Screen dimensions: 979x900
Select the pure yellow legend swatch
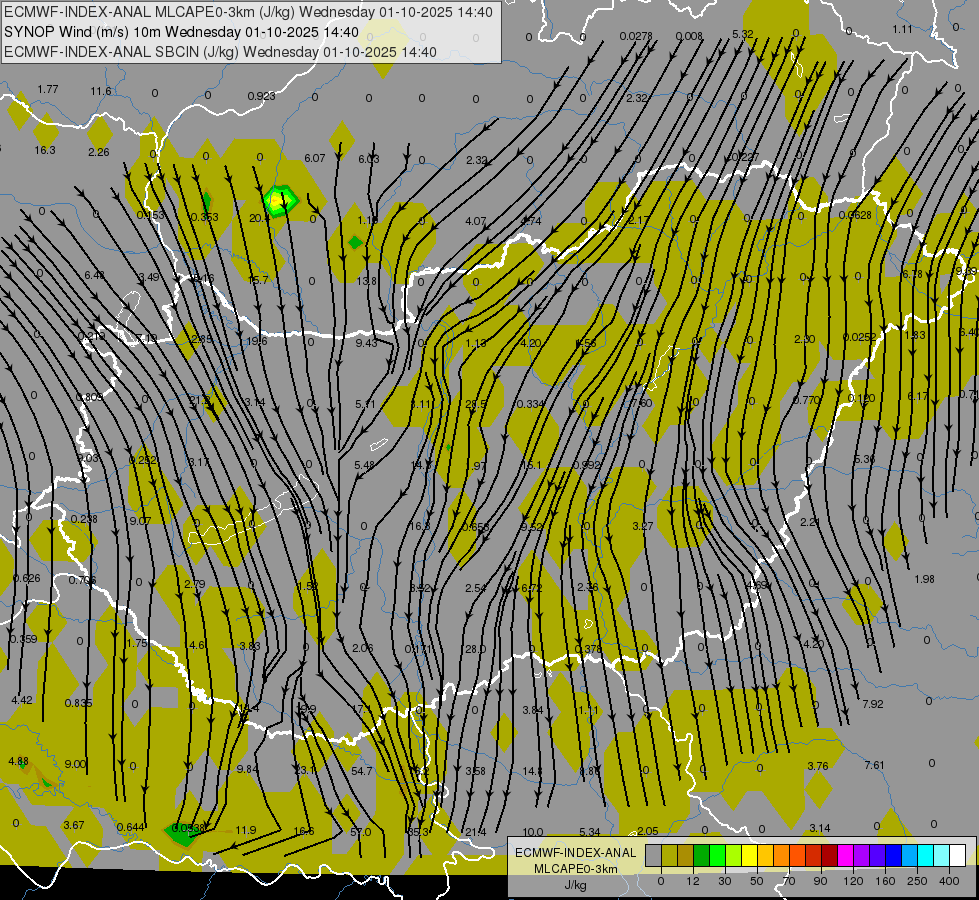tap(749, 855)
